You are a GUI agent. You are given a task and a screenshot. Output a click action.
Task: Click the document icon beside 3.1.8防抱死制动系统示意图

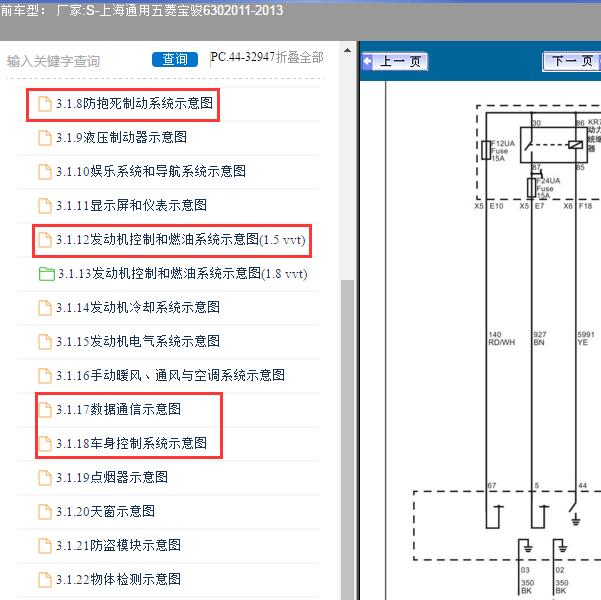pyautogui.click(x=45, y=104)
